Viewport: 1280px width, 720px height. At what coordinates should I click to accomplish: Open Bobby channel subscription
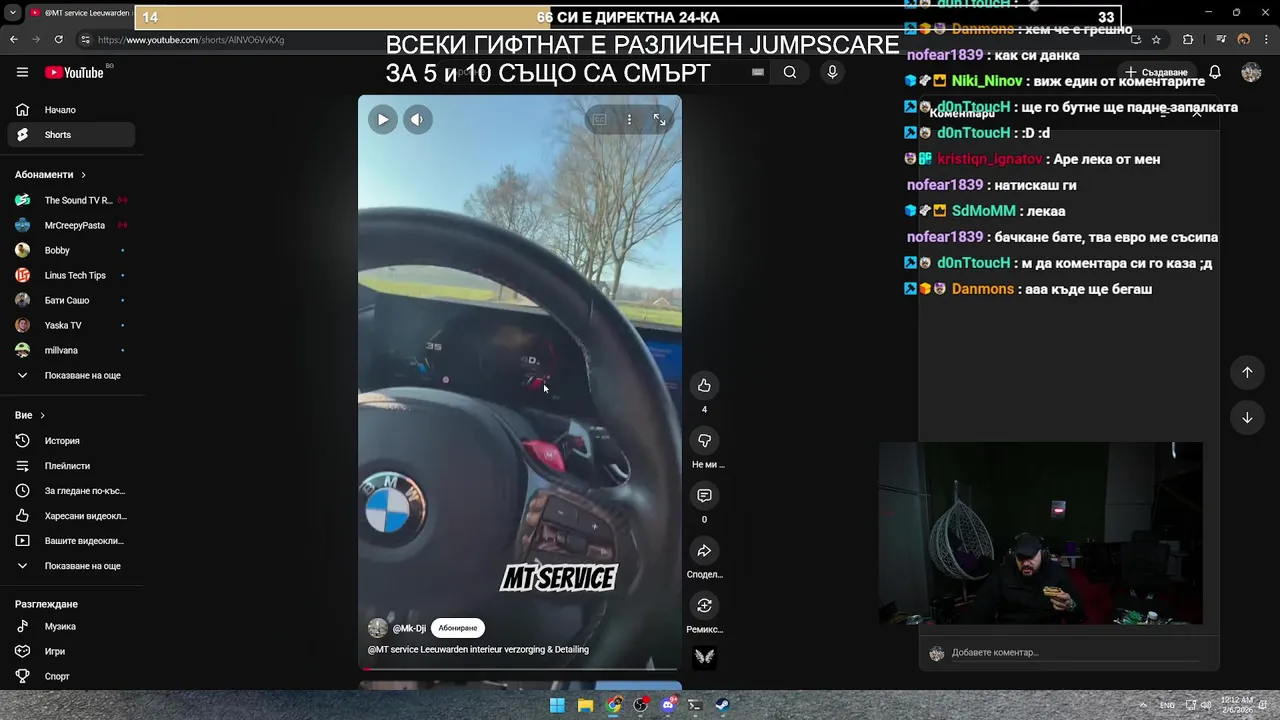(72, 250)
